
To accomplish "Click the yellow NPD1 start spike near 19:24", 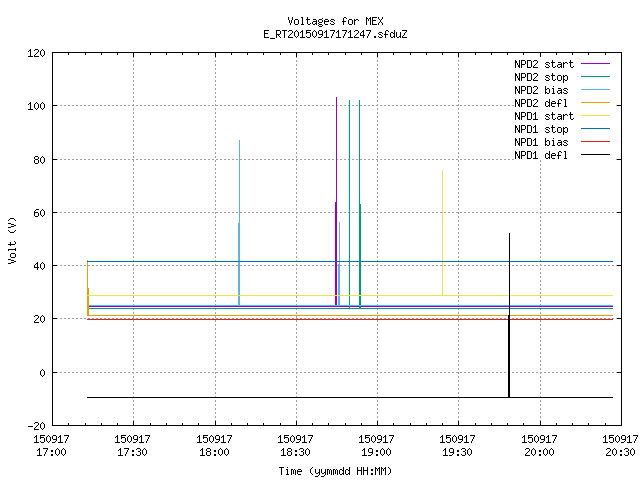I will pyautogui.click(x=442, y=233).
